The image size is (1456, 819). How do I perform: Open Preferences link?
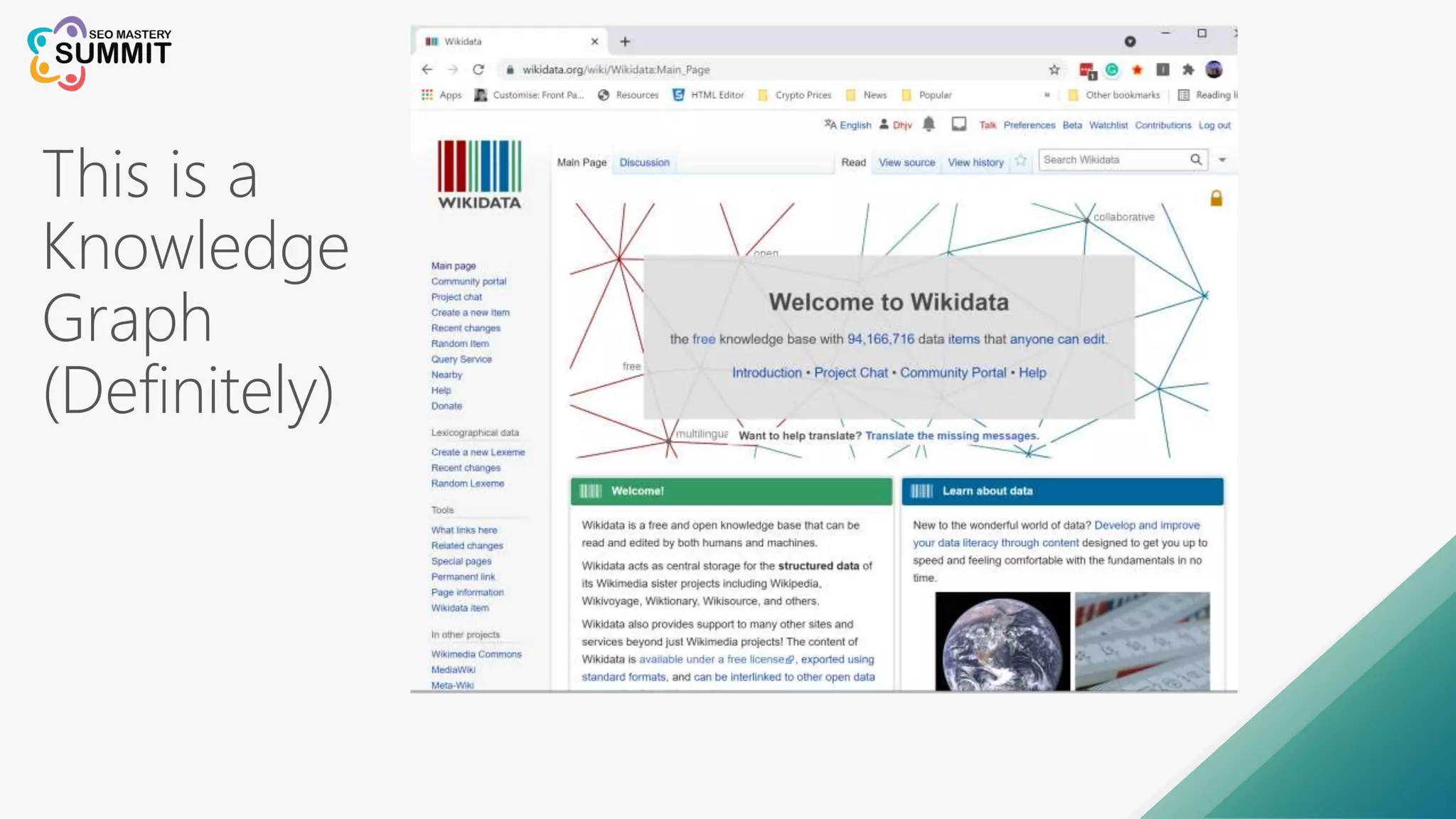[1029, 125]
